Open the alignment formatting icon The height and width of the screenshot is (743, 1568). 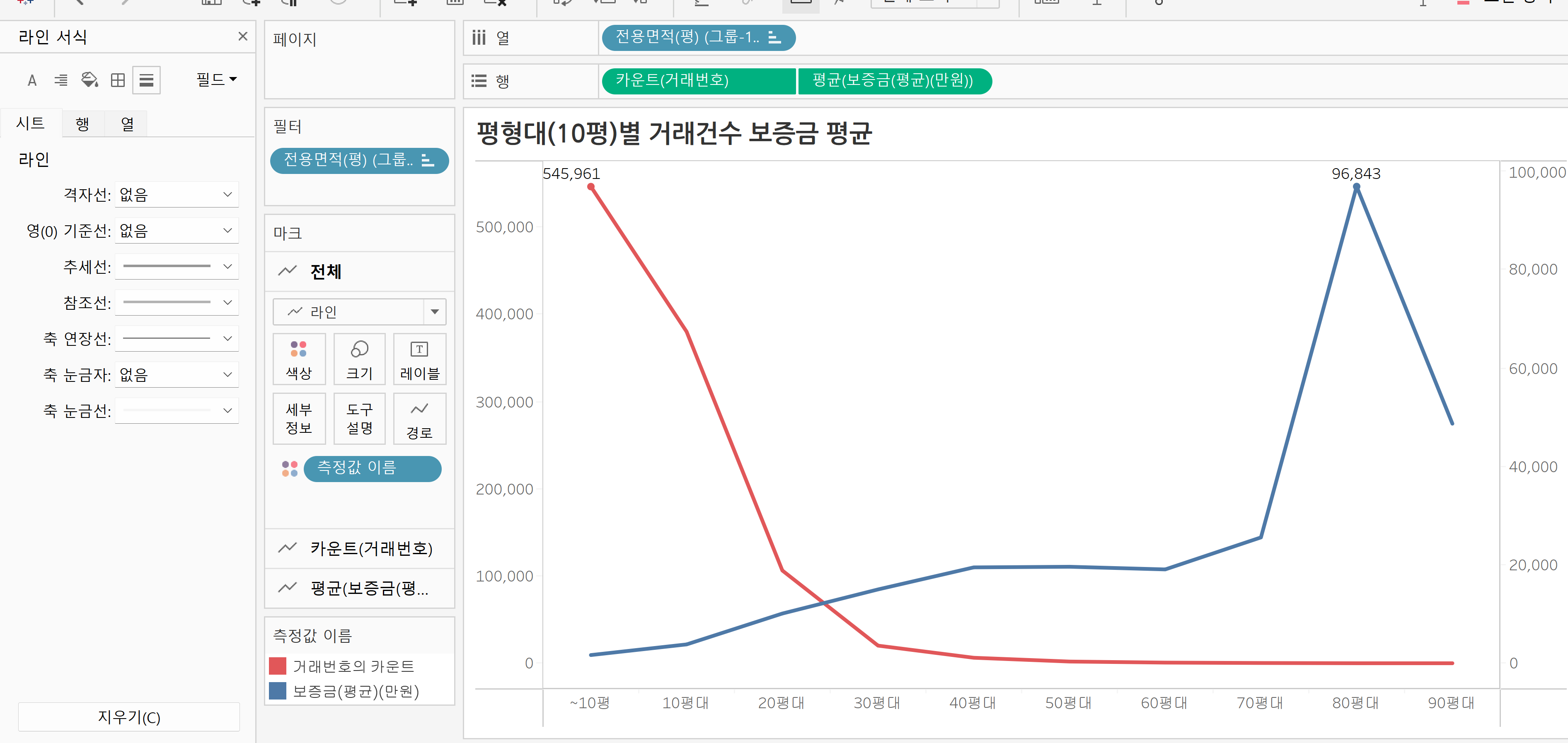click(x=61, y=80)
